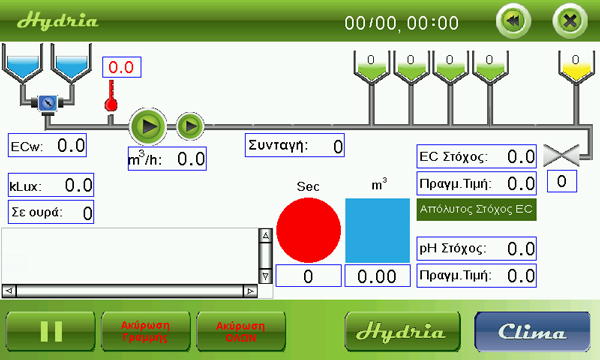The image size is (600, 360).
Task: Click the list scrollbar up arrow
Action: [x=265, y=236]
